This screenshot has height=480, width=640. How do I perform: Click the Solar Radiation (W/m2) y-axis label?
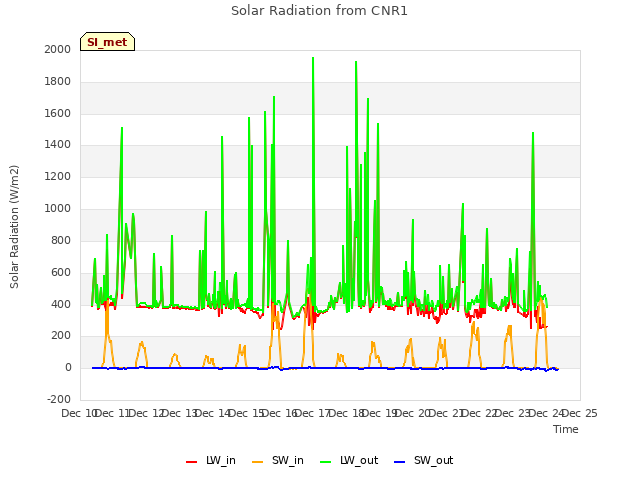pos(14,227)
